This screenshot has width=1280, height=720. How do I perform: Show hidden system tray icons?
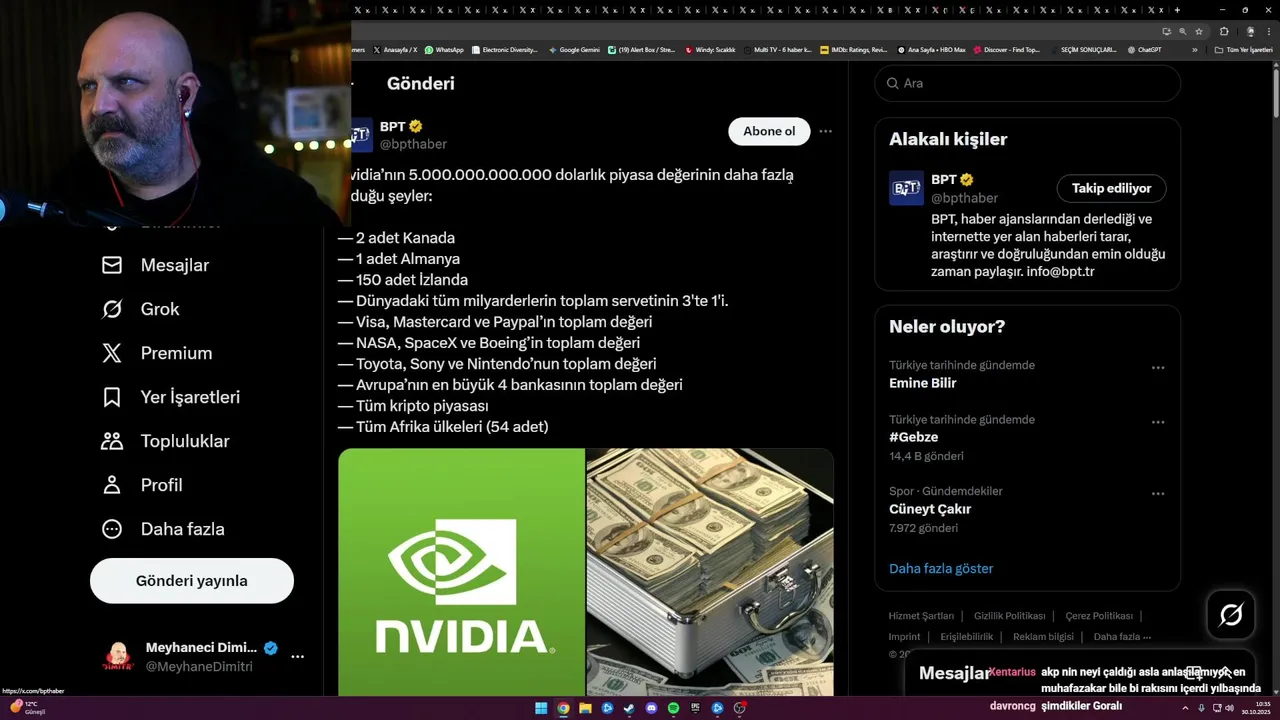[x=1185, y=708]
